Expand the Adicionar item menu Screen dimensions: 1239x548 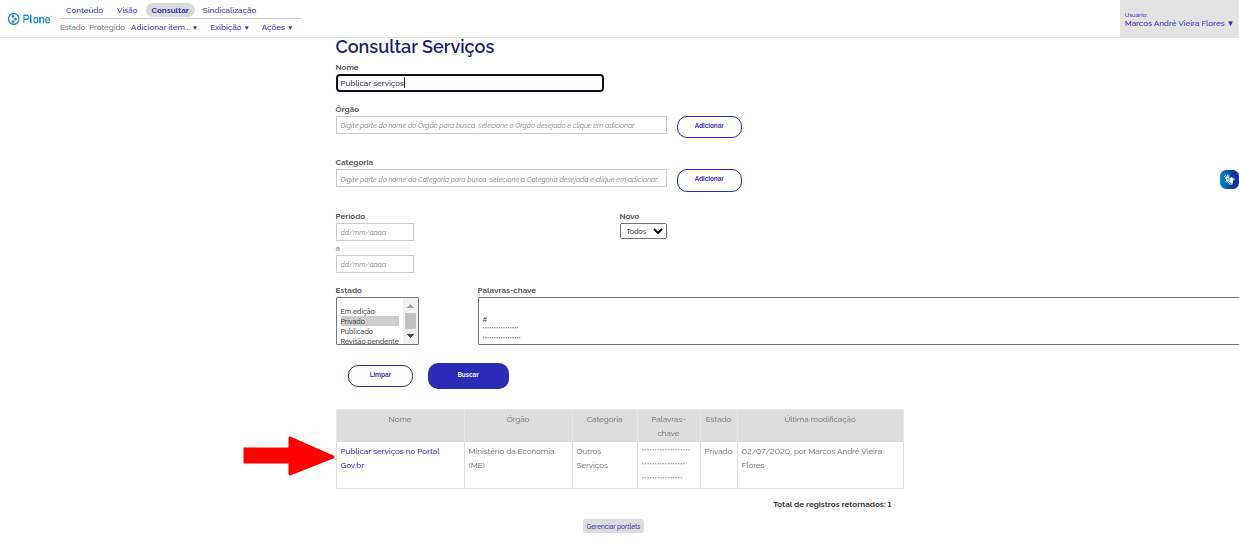click(164, 28)
